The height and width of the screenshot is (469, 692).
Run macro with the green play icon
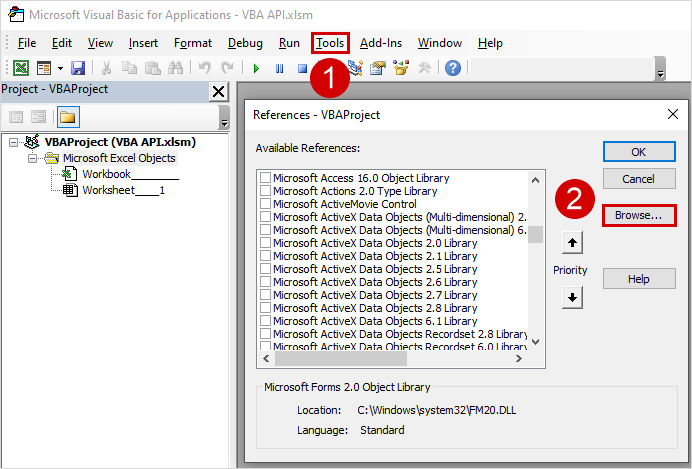click(256, 68)
